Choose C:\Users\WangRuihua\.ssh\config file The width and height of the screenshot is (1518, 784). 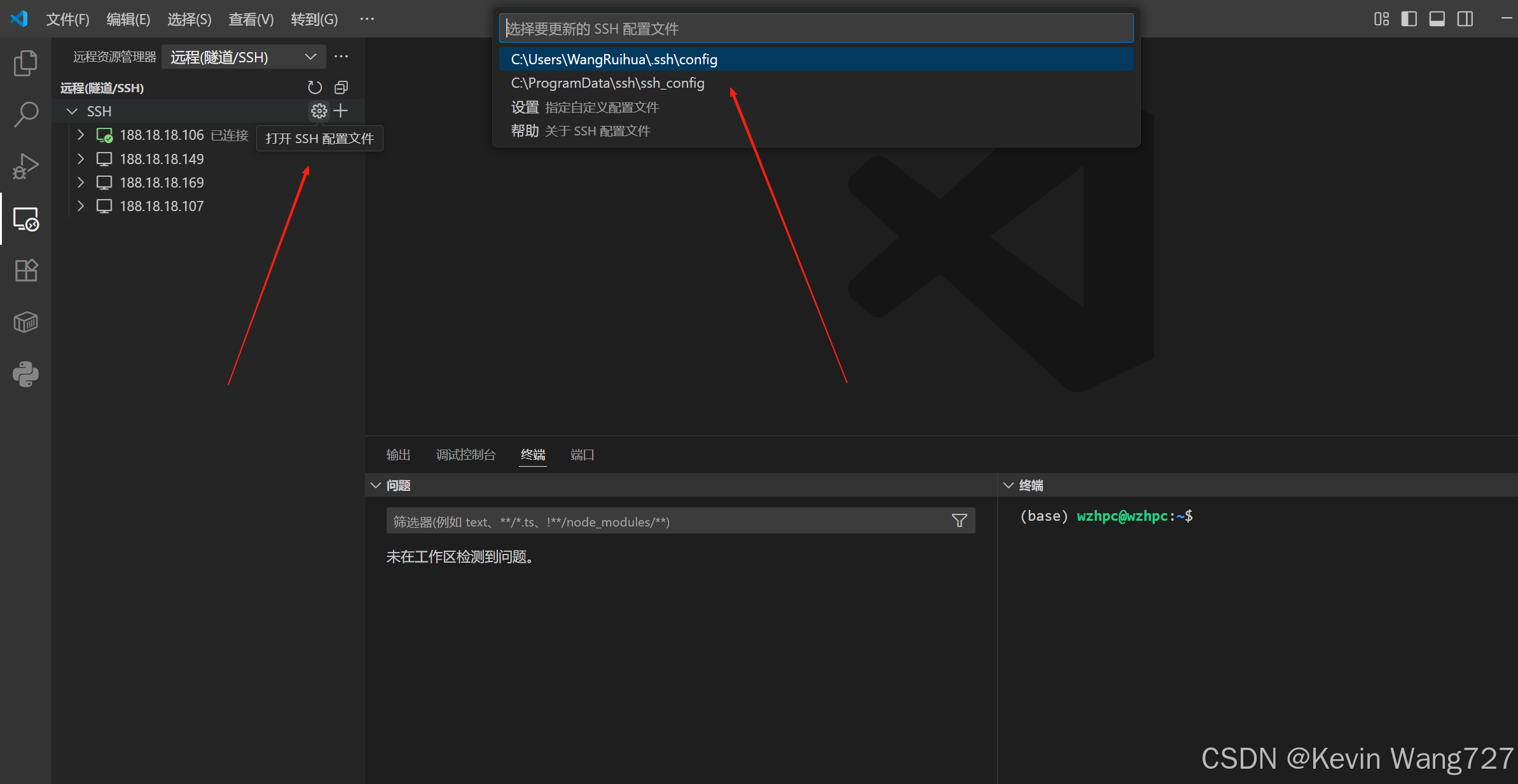tap(816, 59)
